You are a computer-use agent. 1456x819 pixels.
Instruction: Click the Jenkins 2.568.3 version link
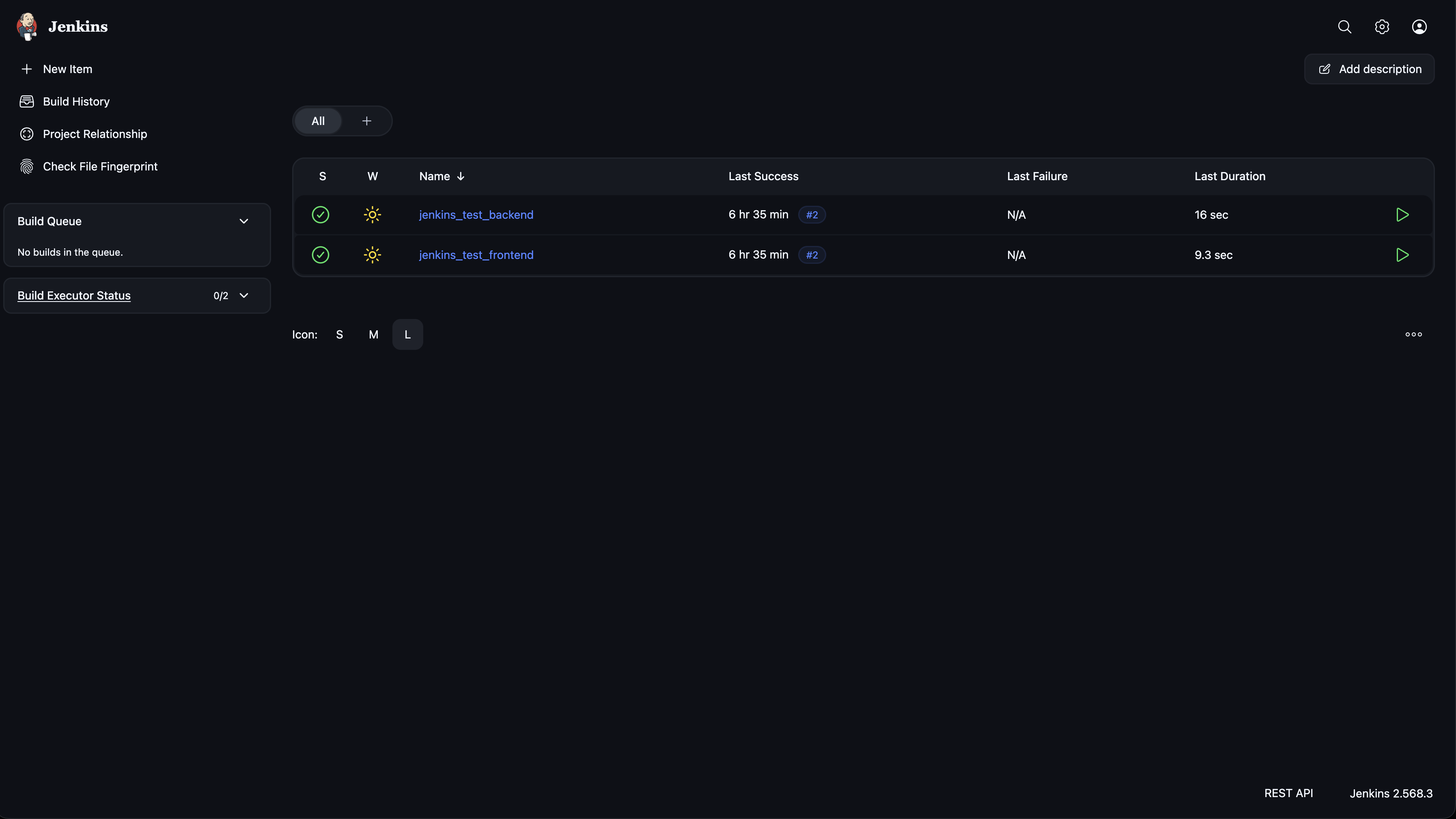1391,793
